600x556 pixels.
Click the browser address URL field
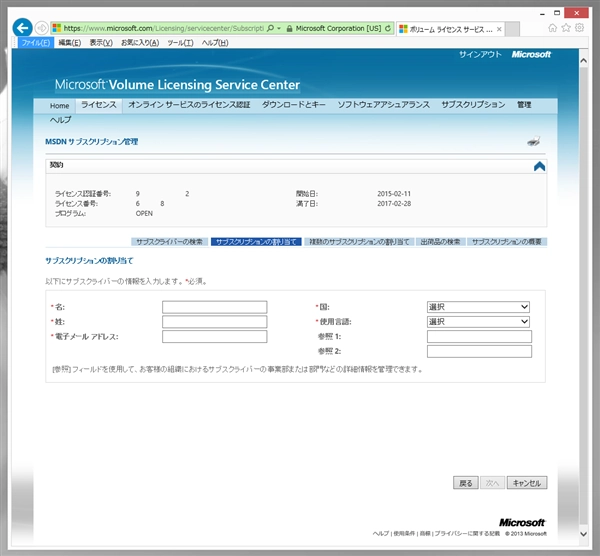[x=163, y=28]
